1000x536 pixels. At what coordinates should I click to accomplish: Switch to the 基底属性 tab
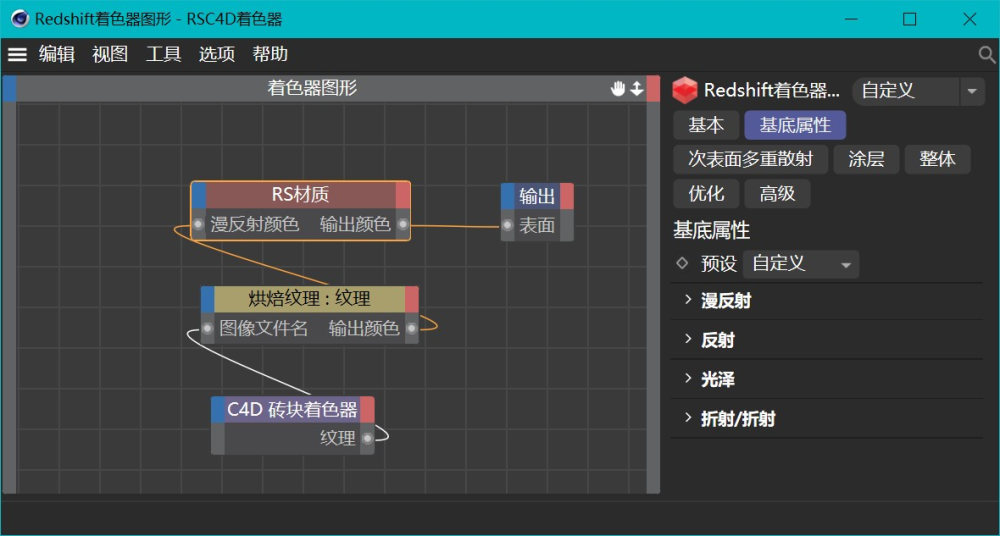pos(795,125)
